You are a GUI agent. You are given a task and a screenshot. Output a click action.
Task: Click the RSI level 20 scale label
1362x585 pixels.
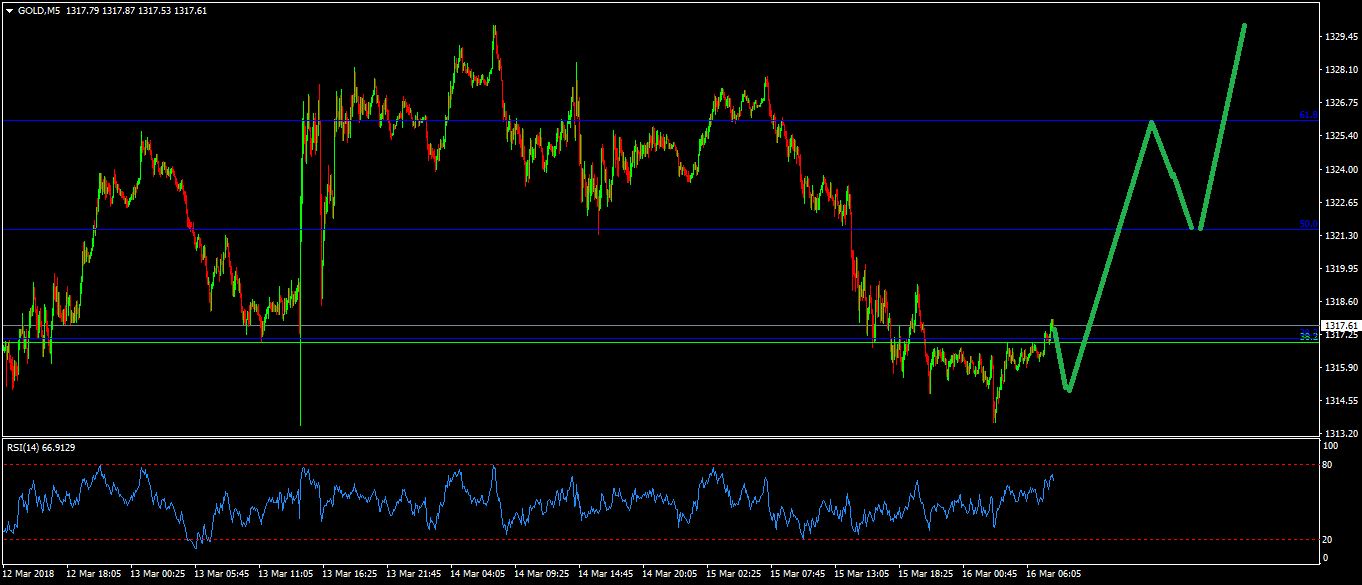coord(1327,540)
